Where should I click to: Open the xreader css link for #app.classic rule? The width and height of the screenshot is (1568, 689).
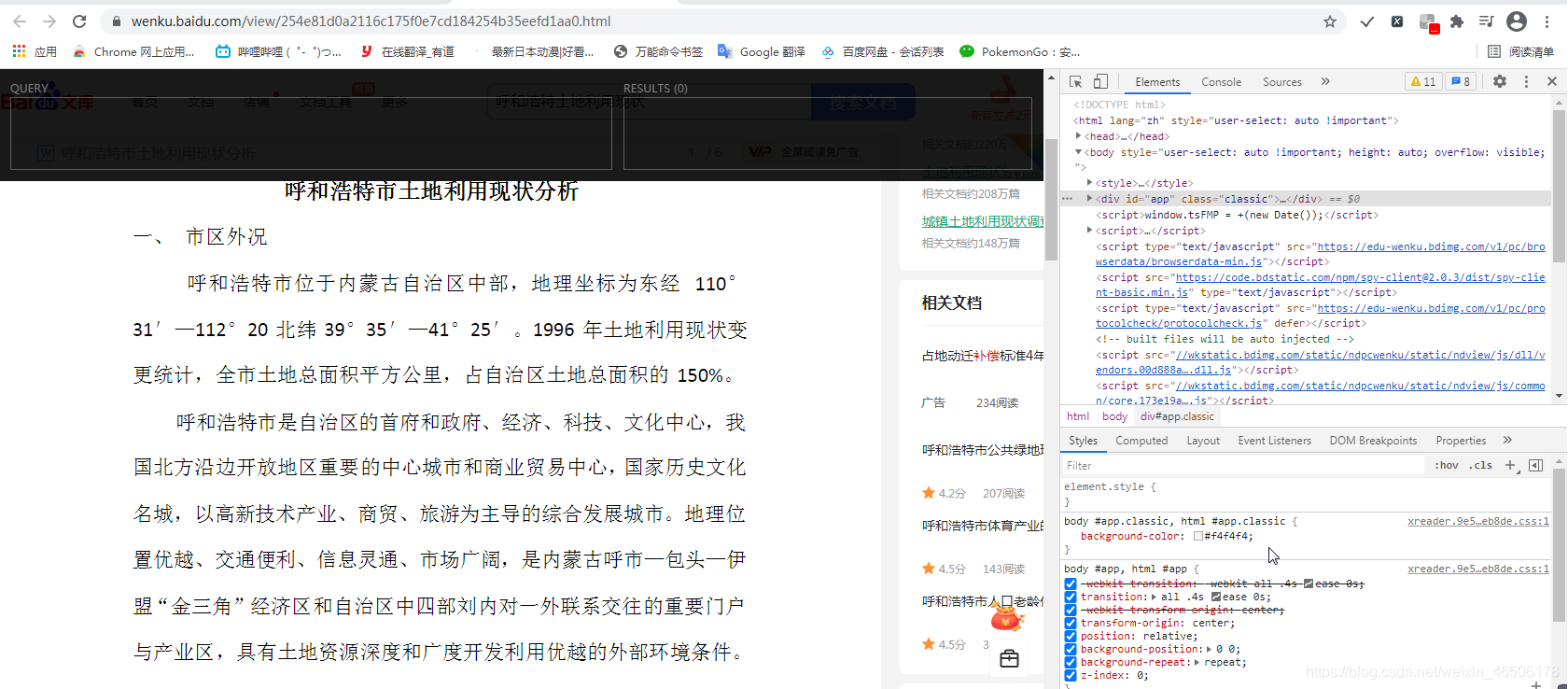[1478, 521]
